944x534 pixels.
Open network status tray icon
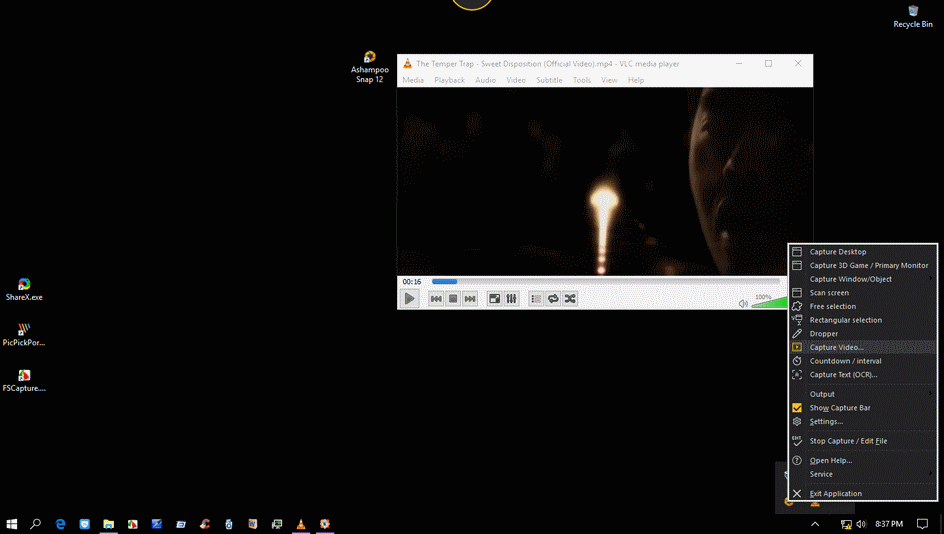[x=846, y=524]
